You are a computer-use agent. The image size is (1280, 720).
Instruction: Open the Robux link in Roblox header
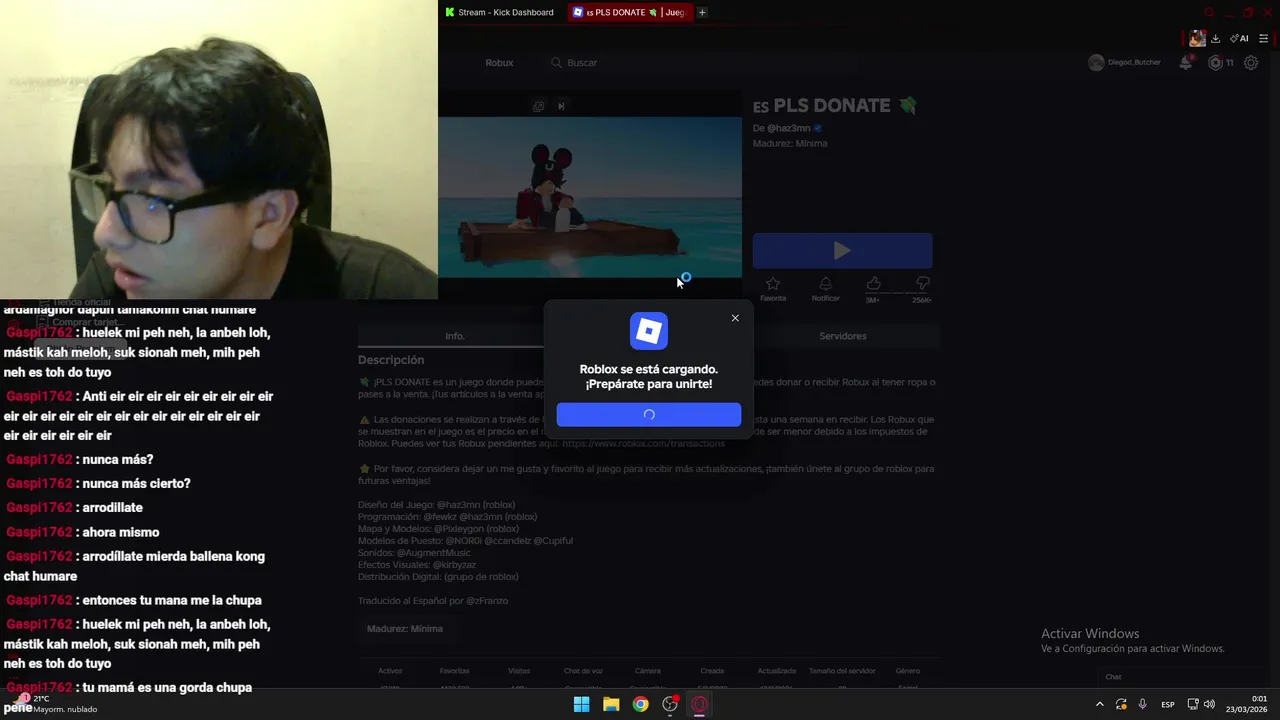[499, 62]
